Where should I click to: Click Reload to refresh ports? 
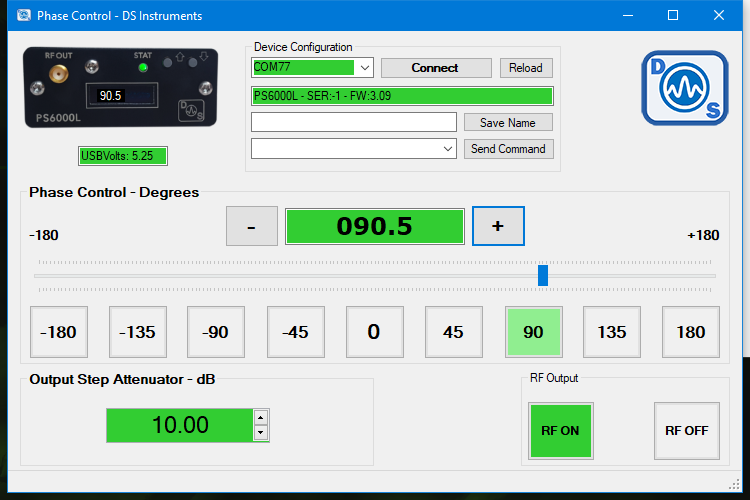526,68
